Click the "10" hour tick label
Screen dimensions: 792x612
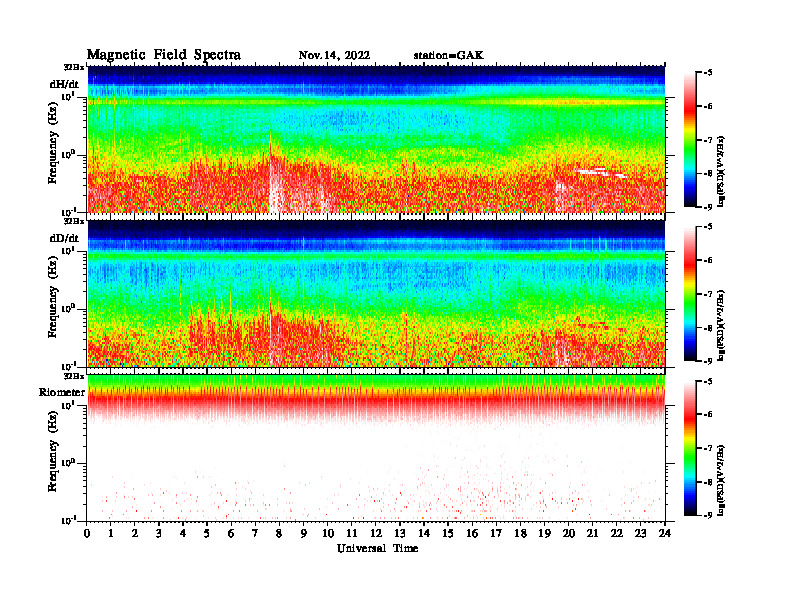click(327, 534)
